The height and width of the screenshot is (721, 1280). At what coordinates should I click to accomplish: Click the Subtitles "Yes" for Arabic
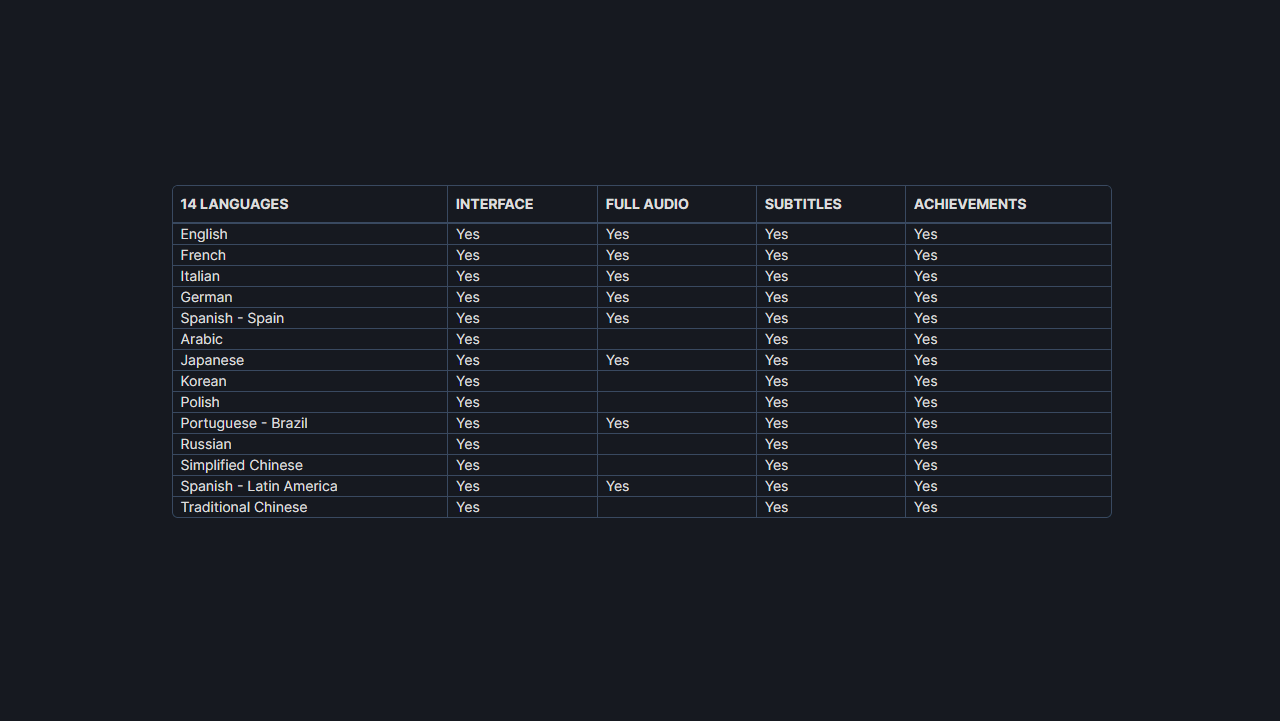pyautogui.click(x=776, y=339)
